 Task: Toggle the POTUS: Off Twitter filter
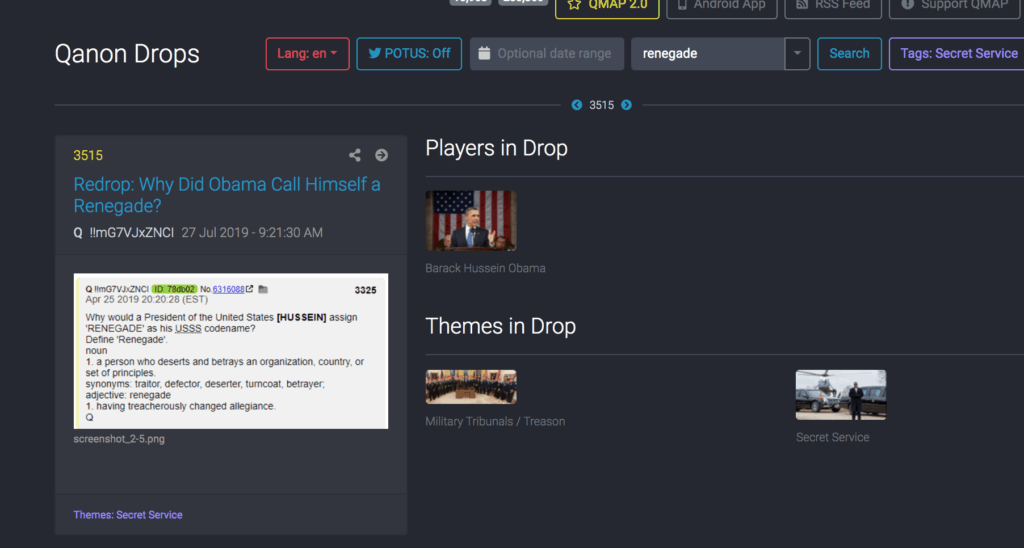tap(409, 54)
